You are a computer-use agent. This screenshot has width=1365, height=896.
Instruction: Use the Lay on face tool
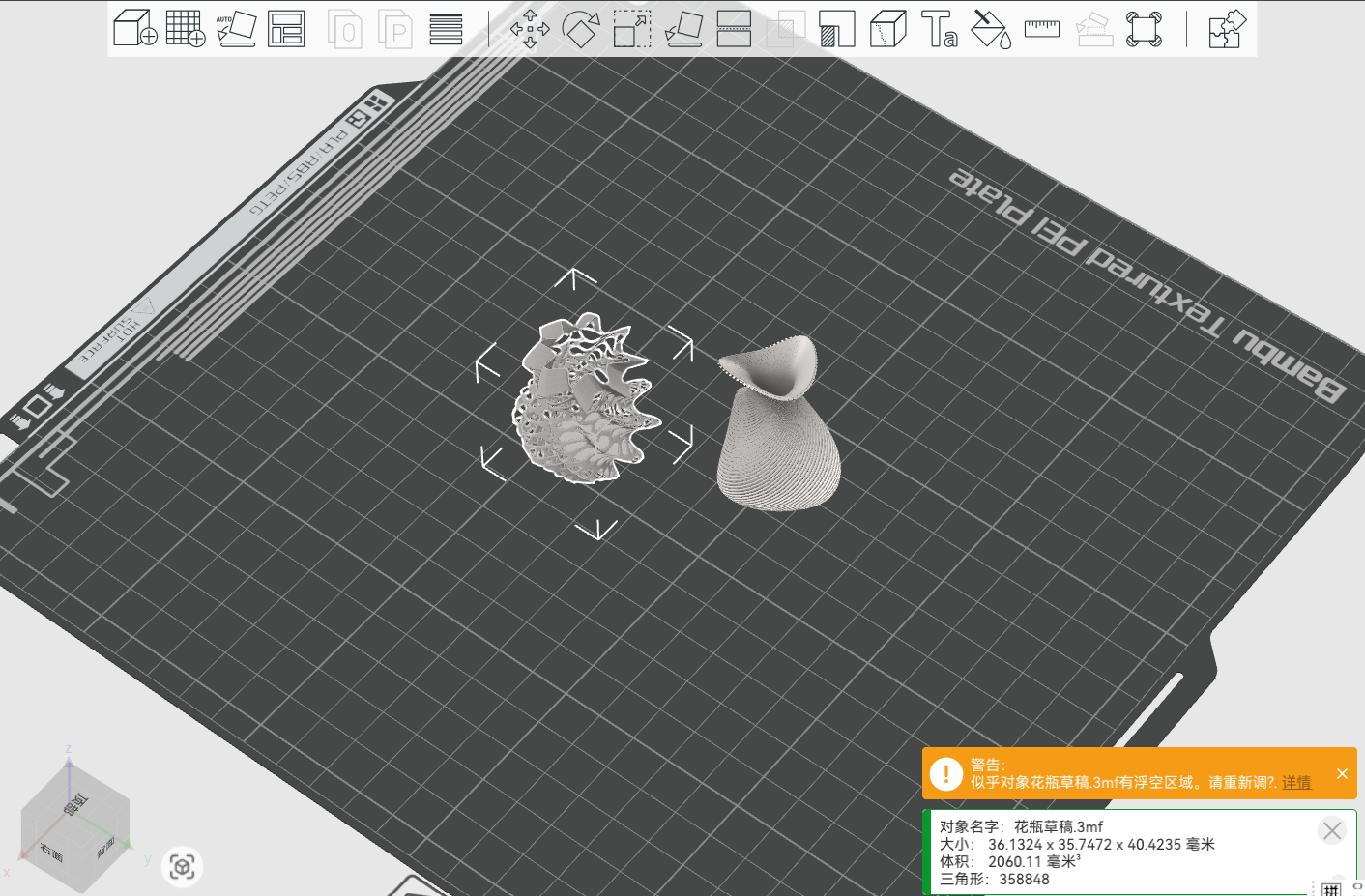click(683, 28)
